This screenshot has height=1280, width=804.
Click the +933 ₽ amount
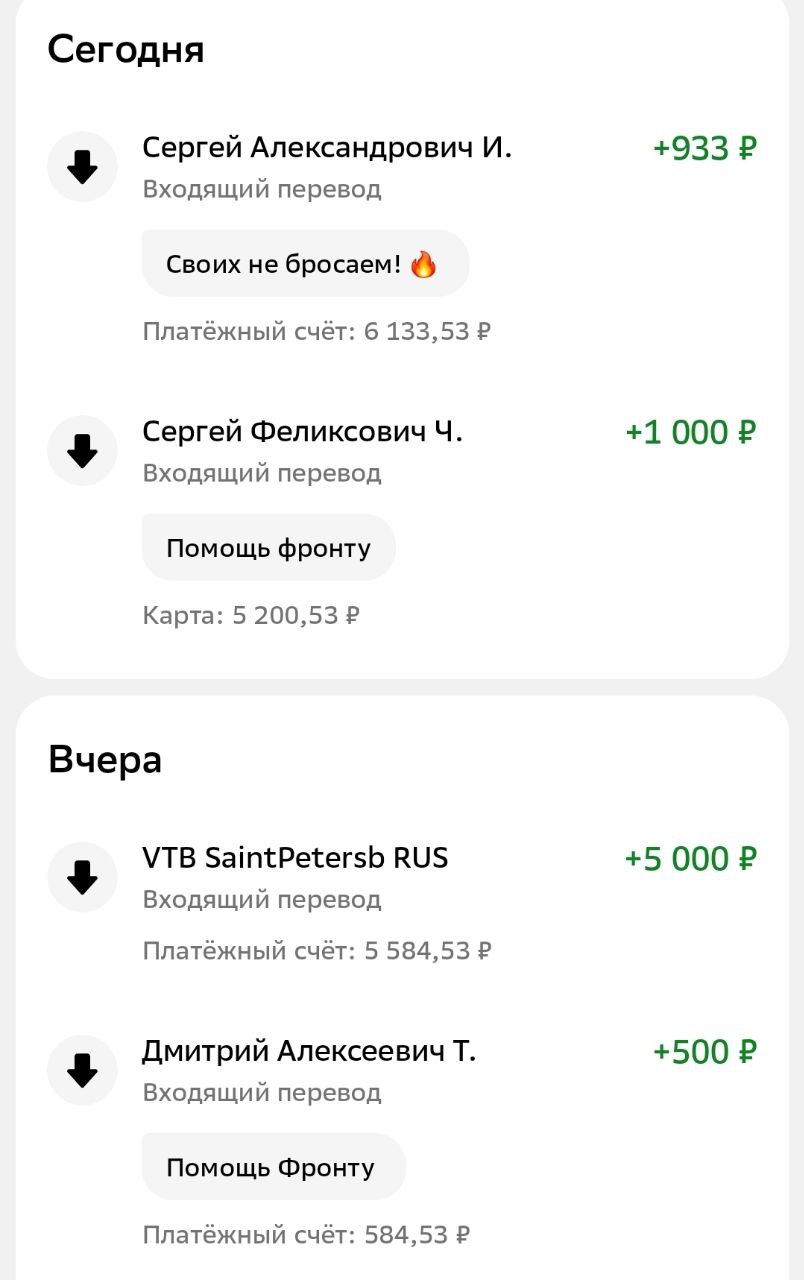pos(704,149)
